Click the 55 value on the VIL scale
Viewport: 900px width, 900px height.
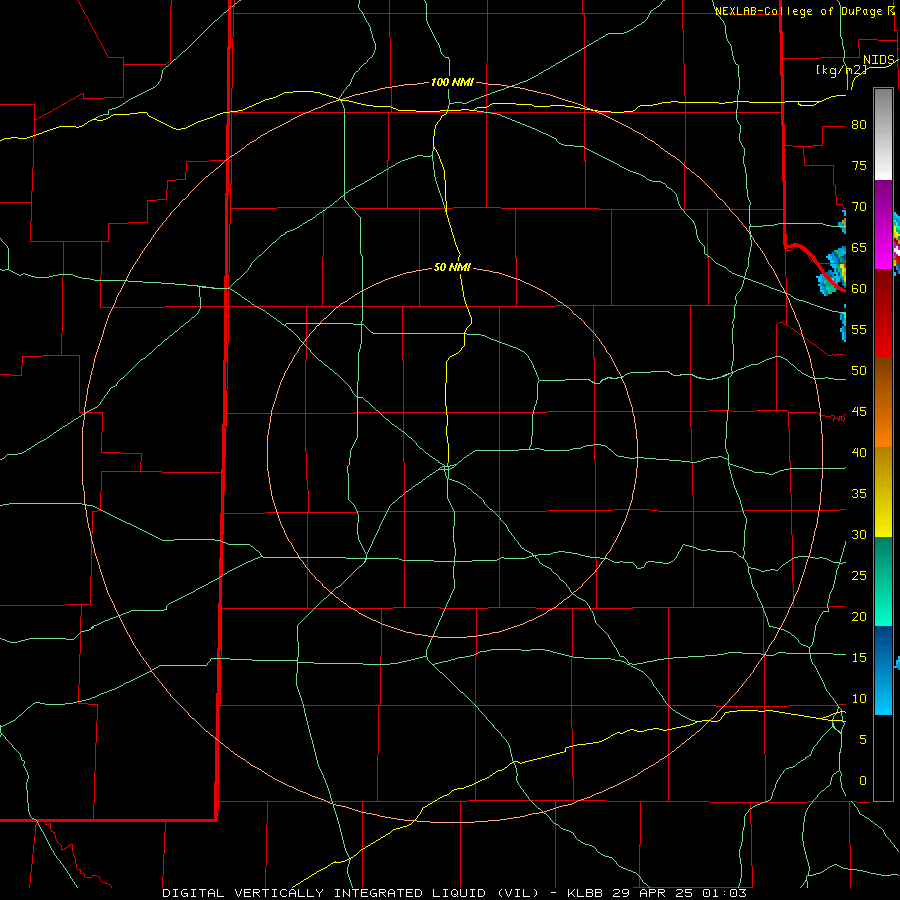coord(859,330)
